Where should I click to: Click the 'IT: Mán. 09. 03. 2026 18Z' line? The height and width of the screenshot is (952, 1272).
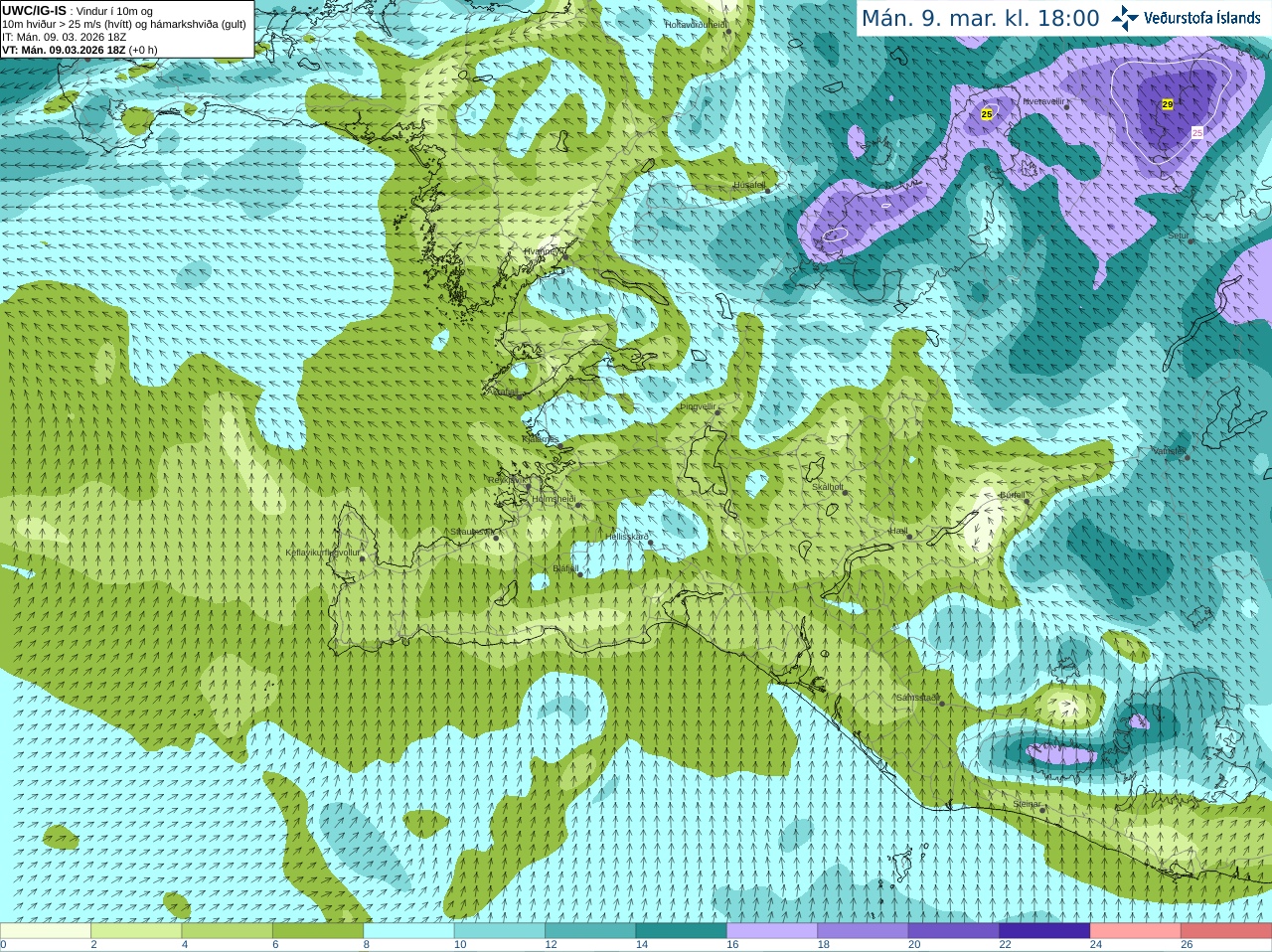coord(64,37)
